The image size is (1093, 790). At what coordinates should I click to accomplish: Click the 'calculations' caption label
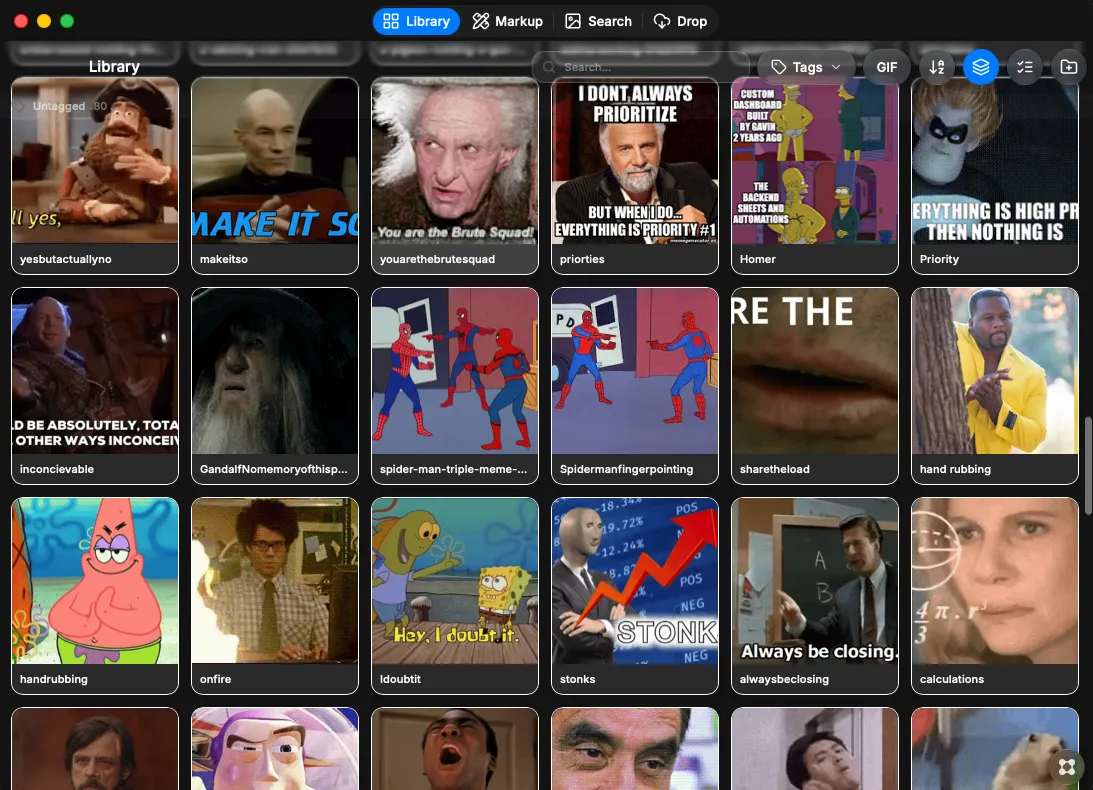click(x=951, y=679)
